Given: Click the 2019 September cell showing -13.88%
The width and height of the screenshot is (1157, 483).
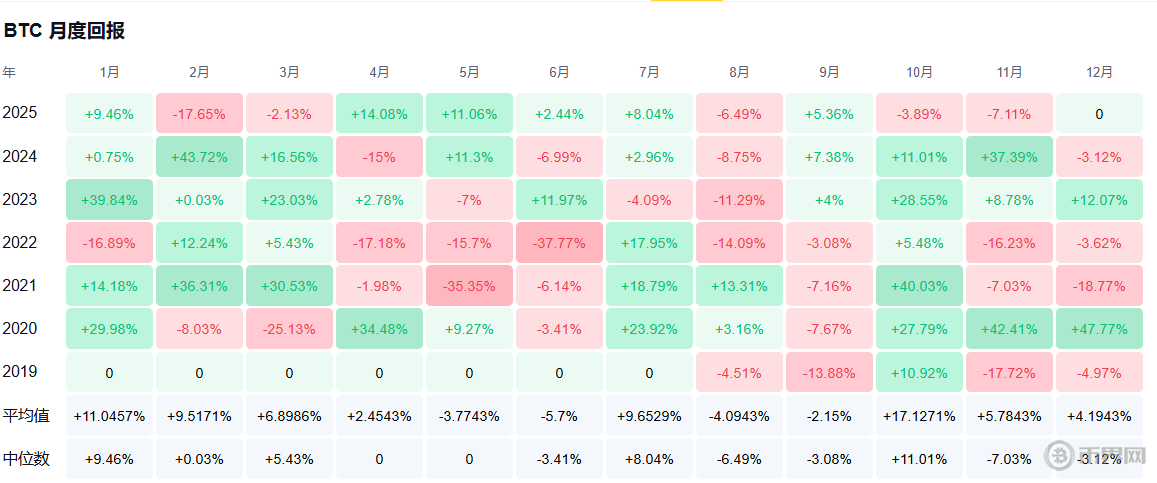Looking at the screenshot, I should coord(829,372).
